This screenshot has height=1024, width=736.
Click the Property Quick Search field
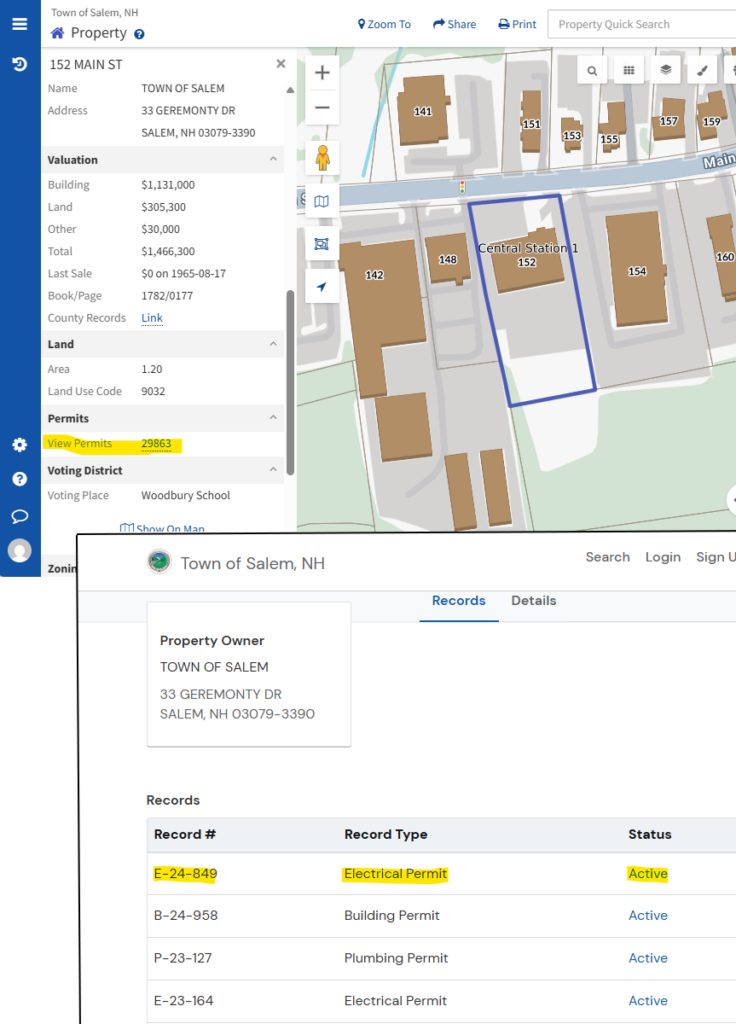click(640, 24)
